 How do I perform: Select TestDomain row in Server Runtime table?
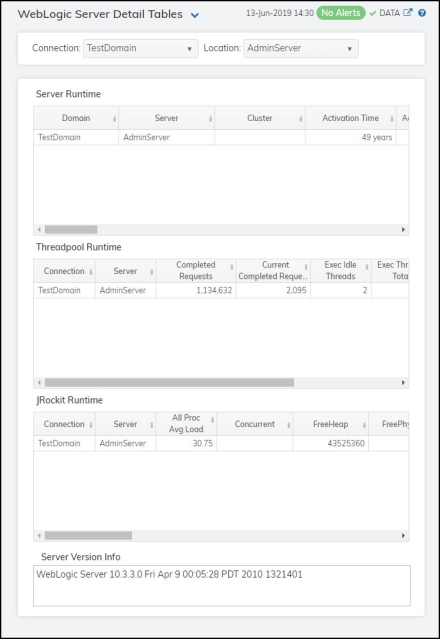click(221, 137)
